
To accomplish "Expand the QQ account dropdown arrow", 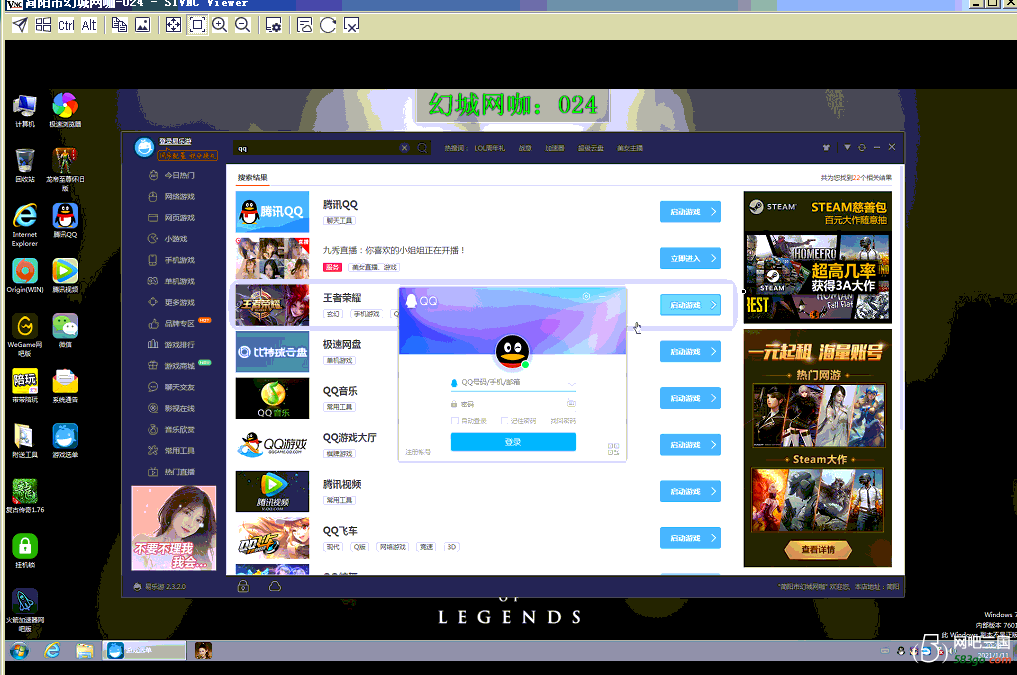I will point(571,383).
